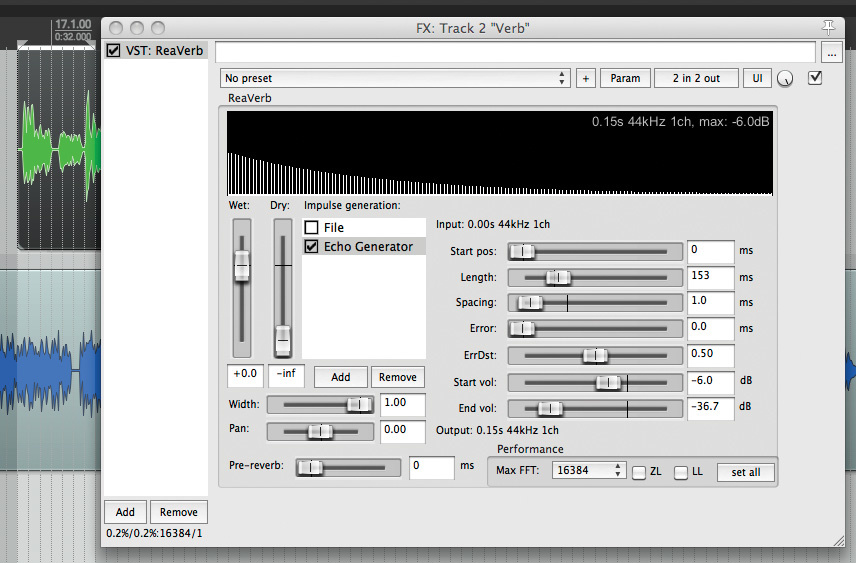Toggle the UI button

pos(757,78)
